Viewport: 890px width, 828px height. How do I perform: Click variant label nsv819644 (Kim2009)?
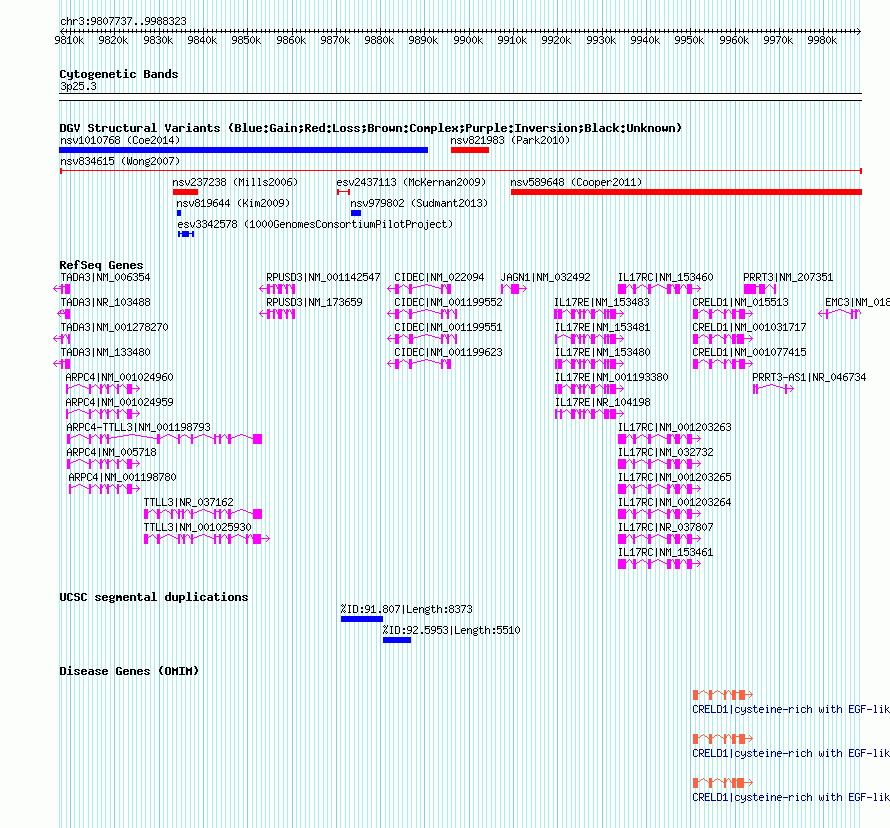233,203
